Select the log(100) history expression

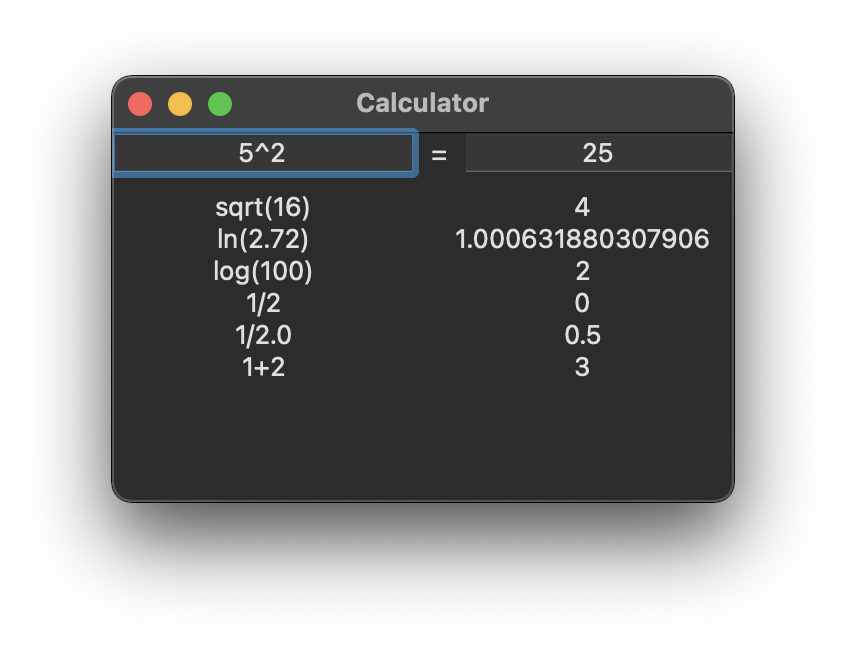(263, 271)
